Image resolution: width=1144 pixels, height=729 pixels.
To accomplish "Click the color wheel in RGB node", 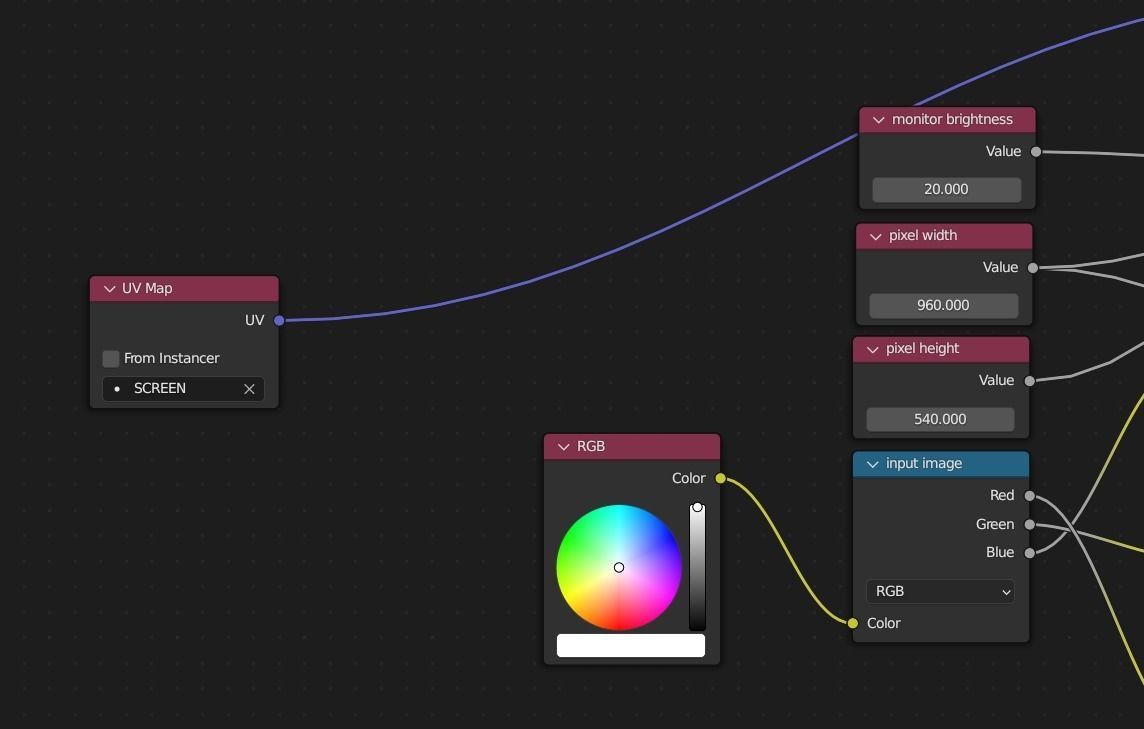I will (x=619, y=567).
